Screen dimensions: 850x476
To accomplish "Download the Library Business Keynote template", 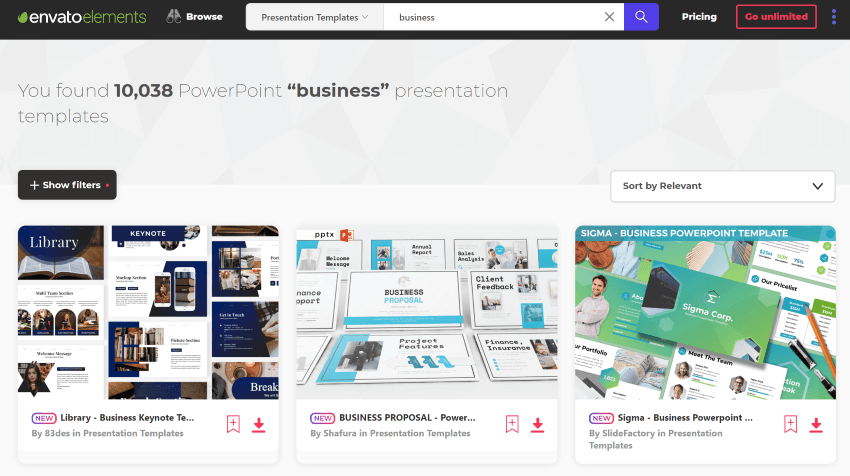I will (259, 424).
